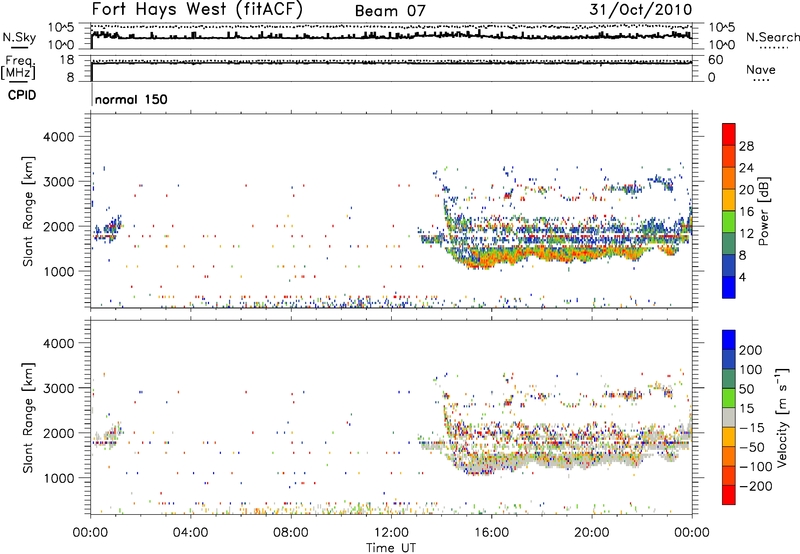Pick the gray segment of the velocity color bar
Screen dimensions: 800x554
(729, 417)
